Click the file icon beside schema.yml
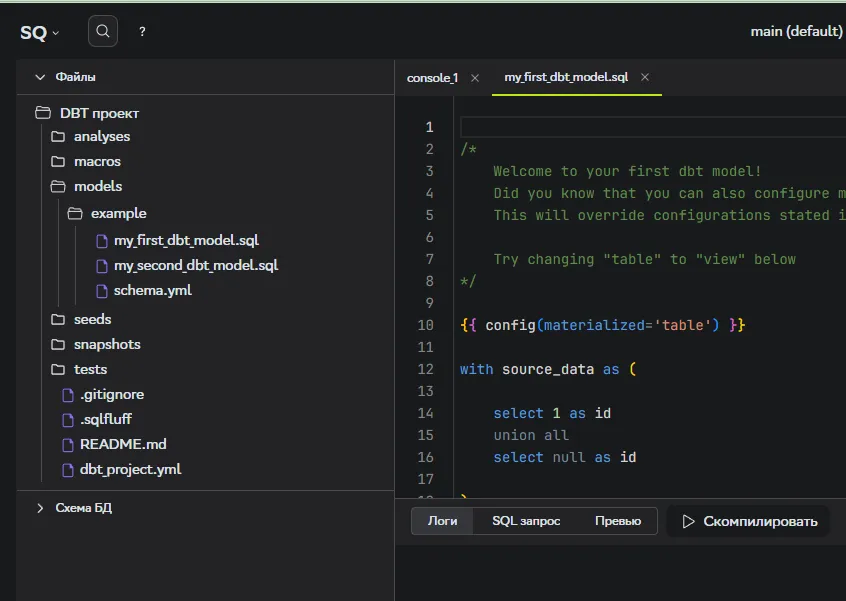This screenshot has width=846, height=601. pos(101,291)
